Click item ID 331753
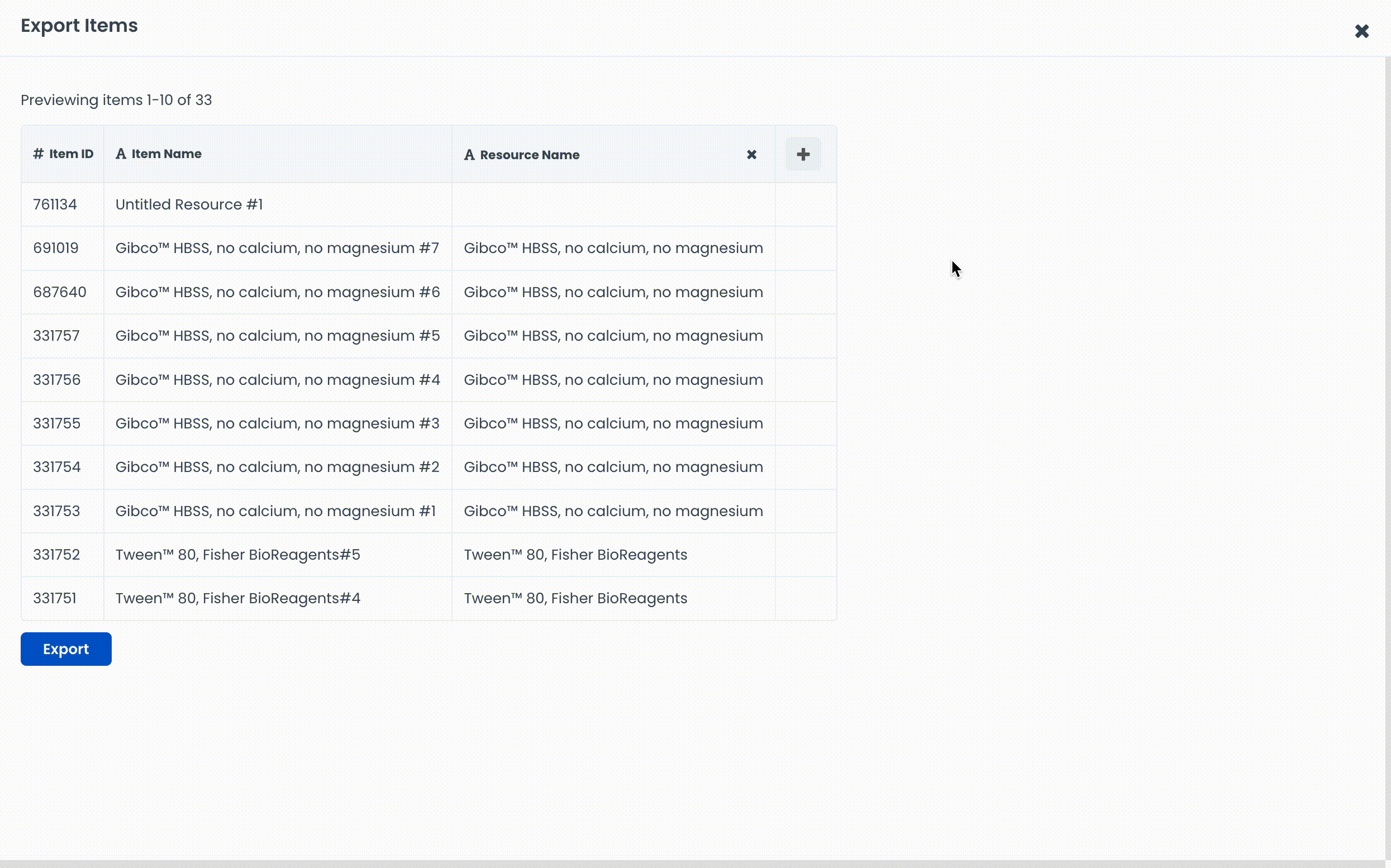This screenshot has height=868, width=1391. 56,511
